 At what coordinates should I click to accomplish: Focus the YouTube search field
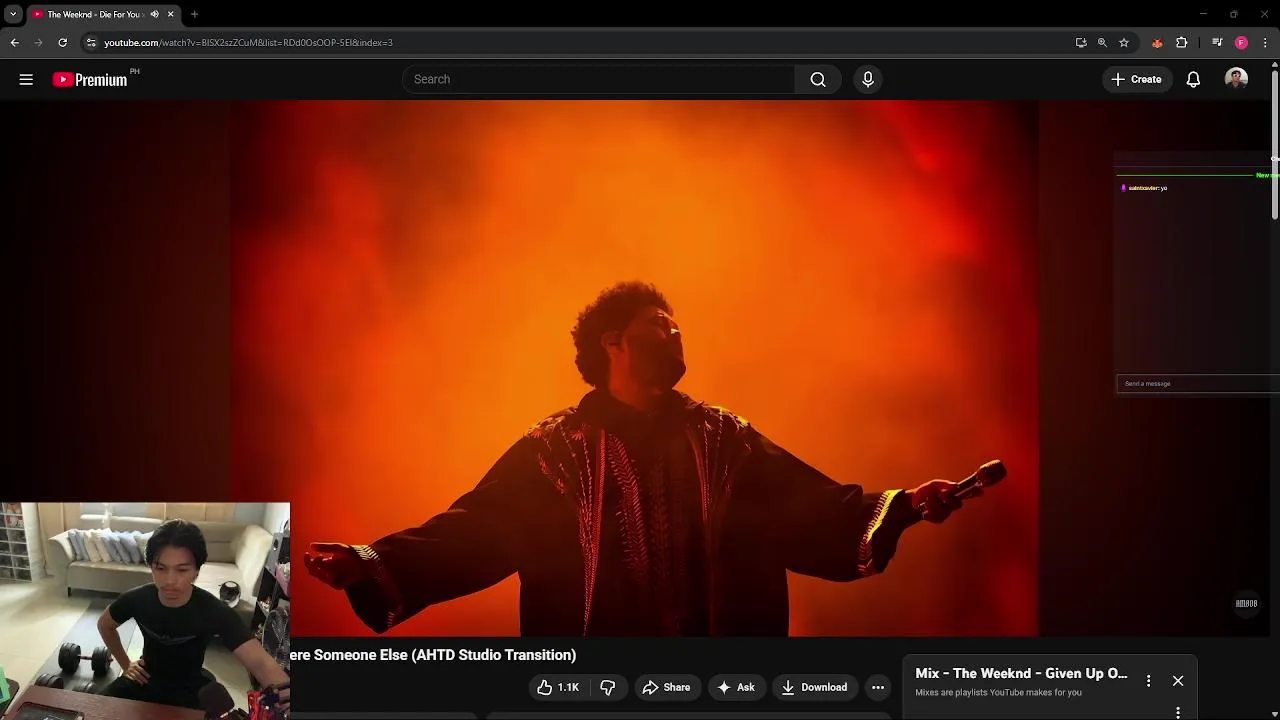598,79
